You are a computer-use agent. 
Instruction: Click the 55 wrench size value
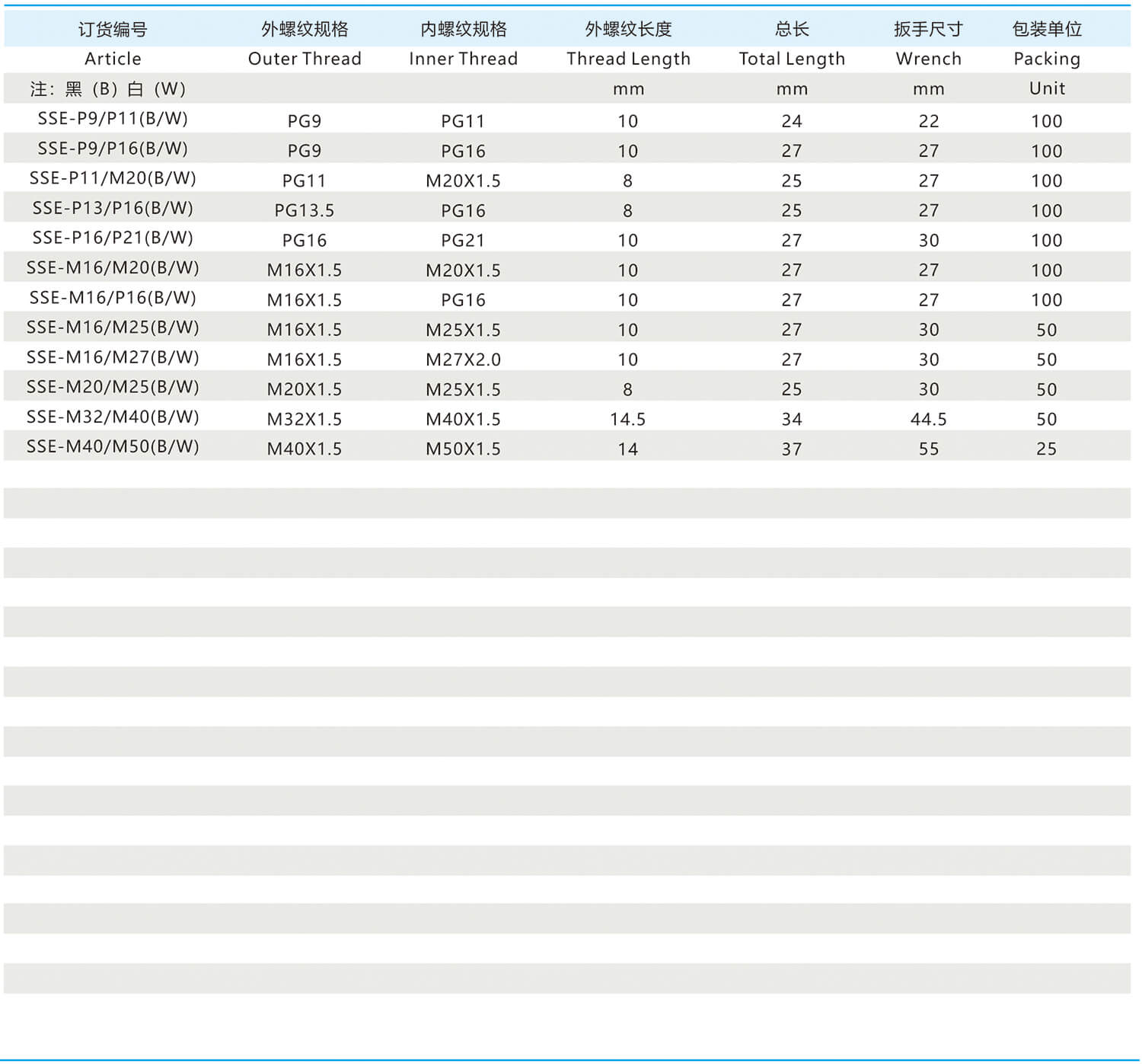pyautogui.click(x=928, y=449)
